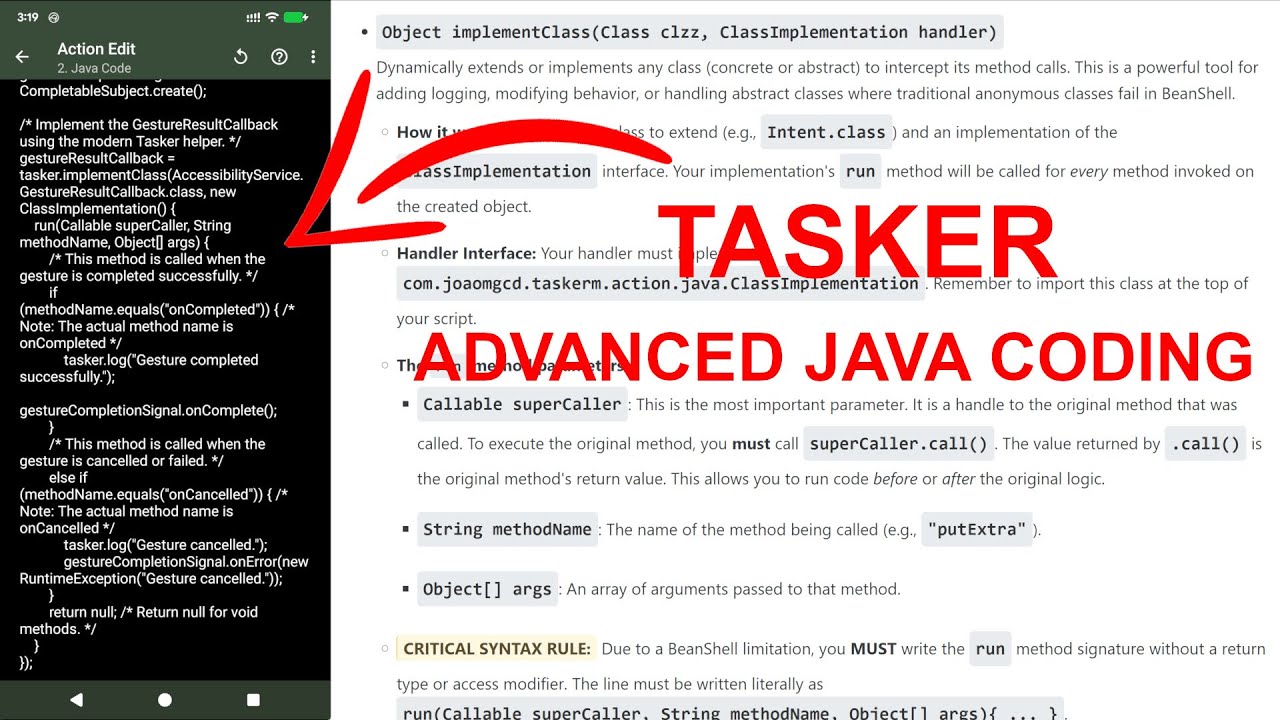1280x720 pixels.
Task: Tap the back arrow in Action Edit
Action: (x=22, y=57)
